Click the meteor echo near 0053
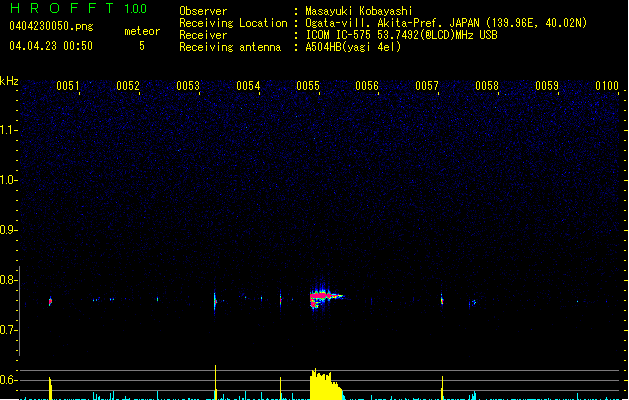This screenshot has height=400, width=629. click(215, 301)
